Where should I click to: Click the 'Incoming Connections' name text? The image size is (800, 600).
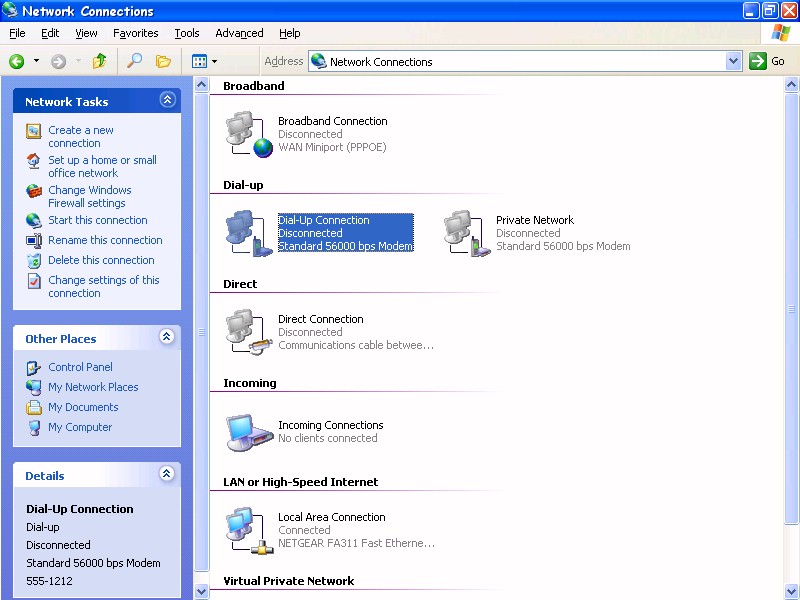pos(331,425)
